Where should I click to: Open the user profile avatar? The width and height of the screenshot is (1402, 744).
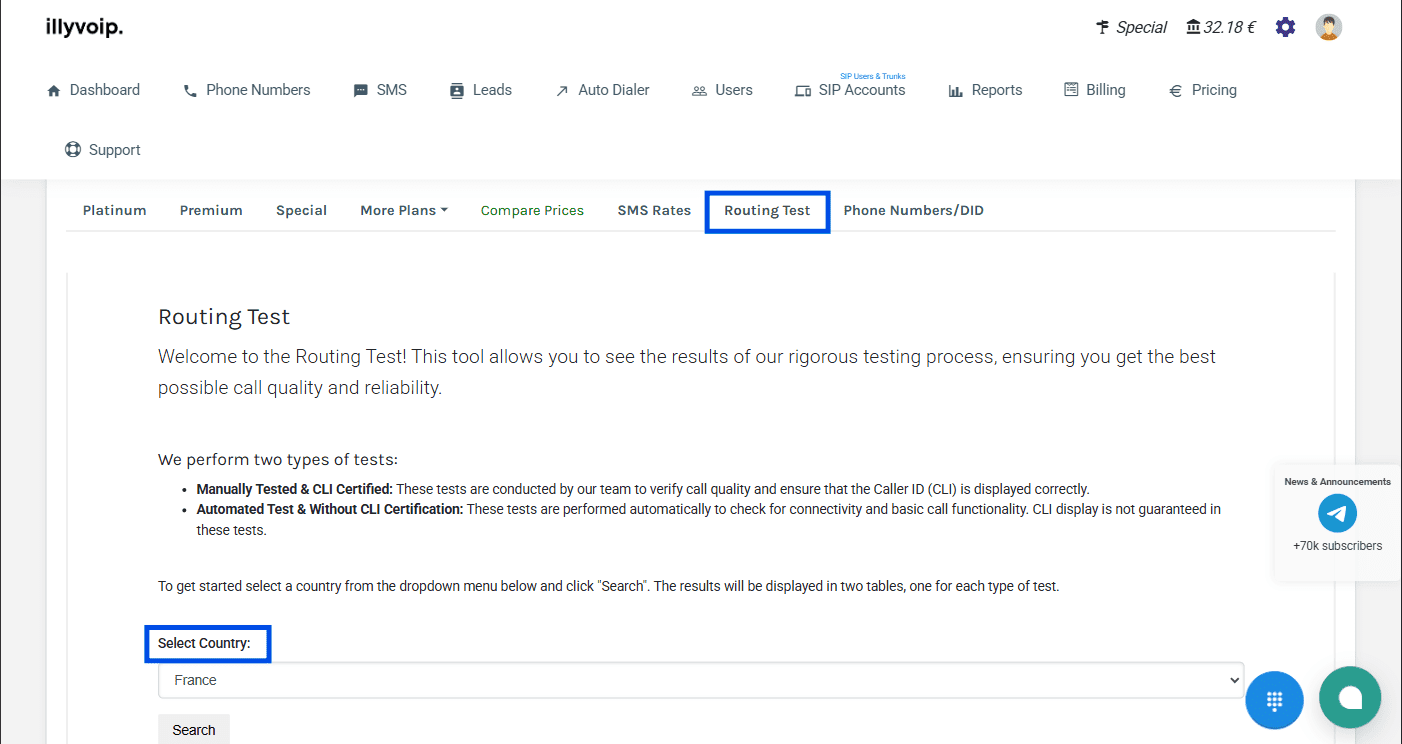coord(1328,27)
